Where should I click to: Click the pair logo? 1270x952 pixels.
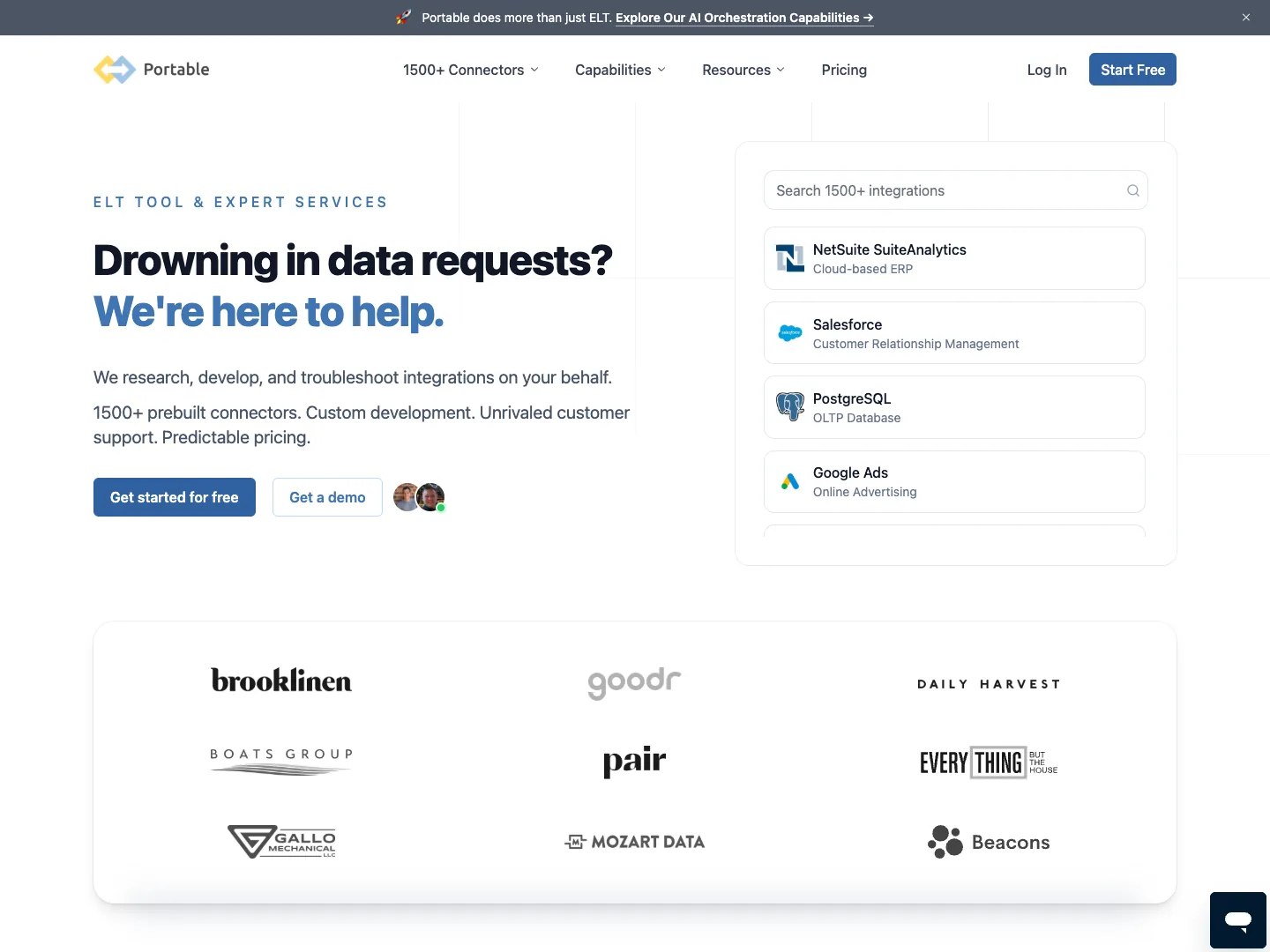(x=635, y=762)
